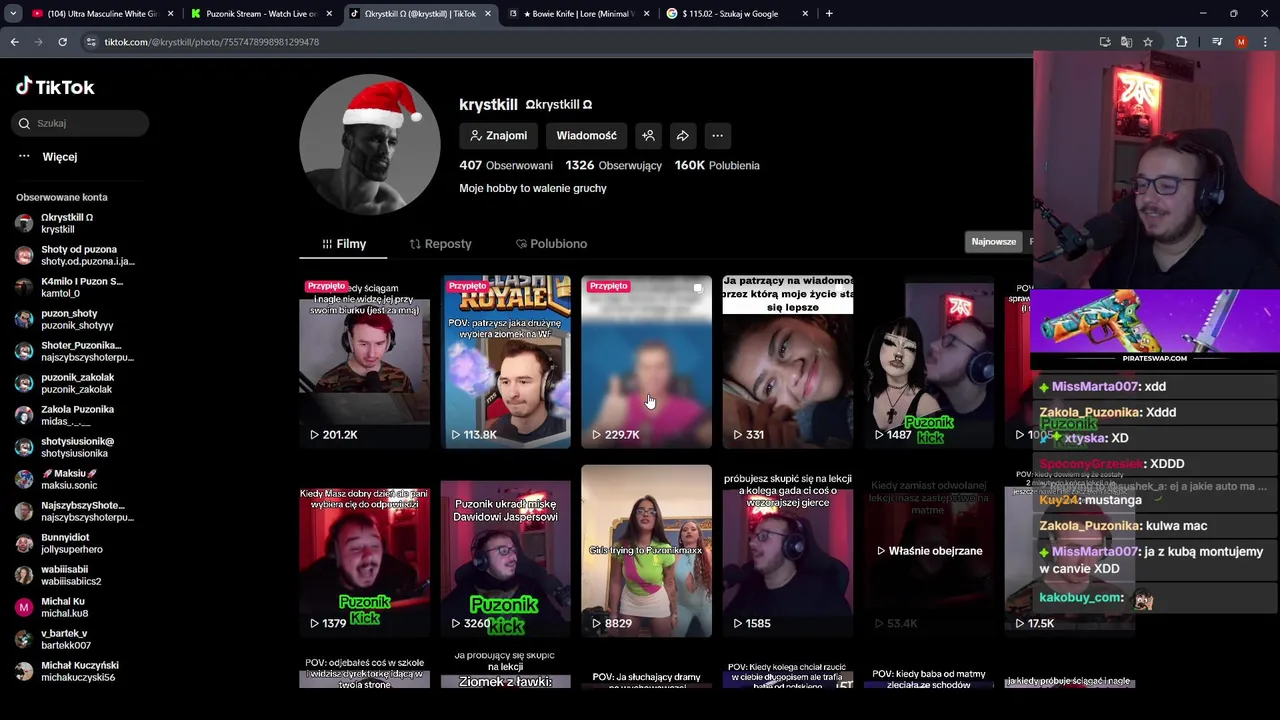Select the Reposty tab

click(440, 244)
